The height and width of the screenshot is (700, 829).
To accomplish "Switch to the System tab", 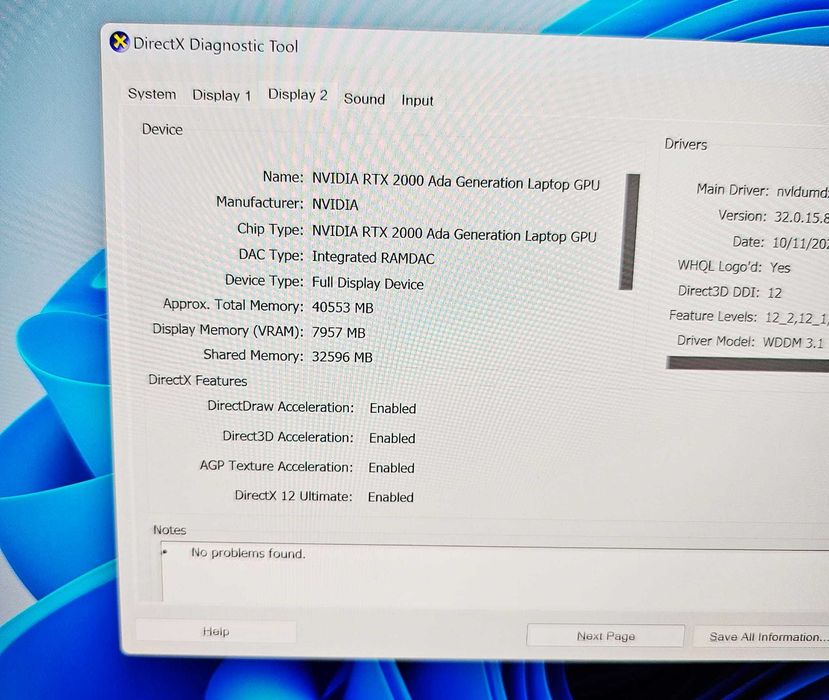I will click(x=152, y=94).
